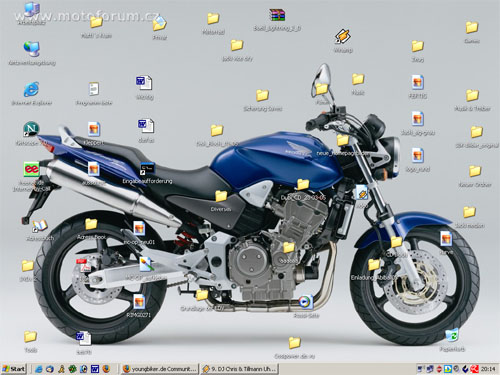Open the Einladung Abiball folder

[374, 265]
